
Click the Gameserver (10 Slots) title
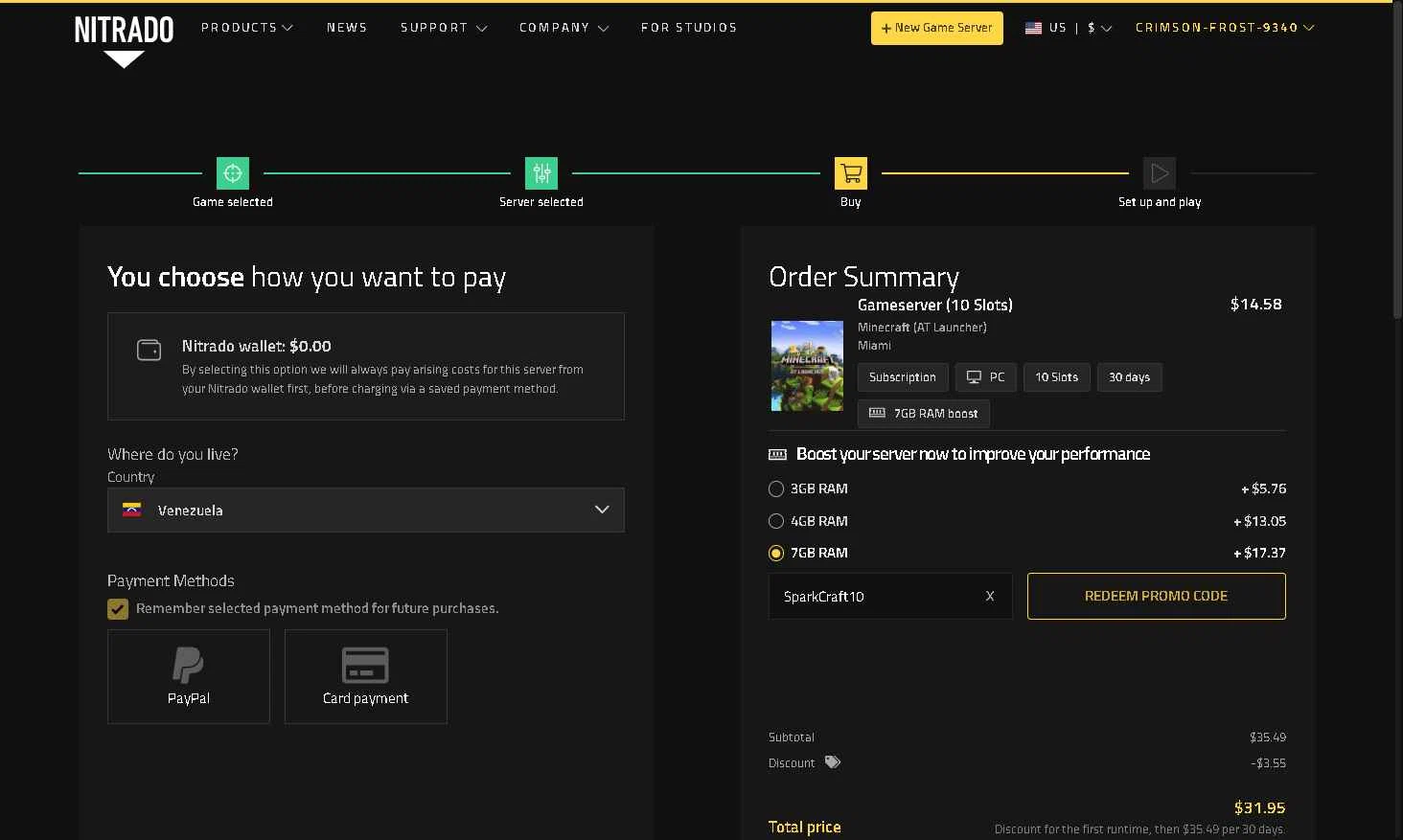pyautogui.click(x=935, y=305)
